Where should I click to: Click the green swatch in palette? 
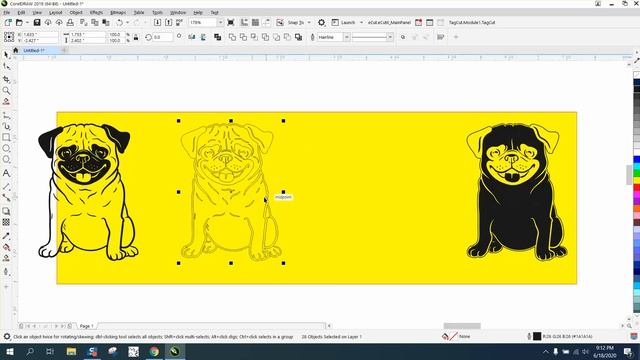[637, 173]
